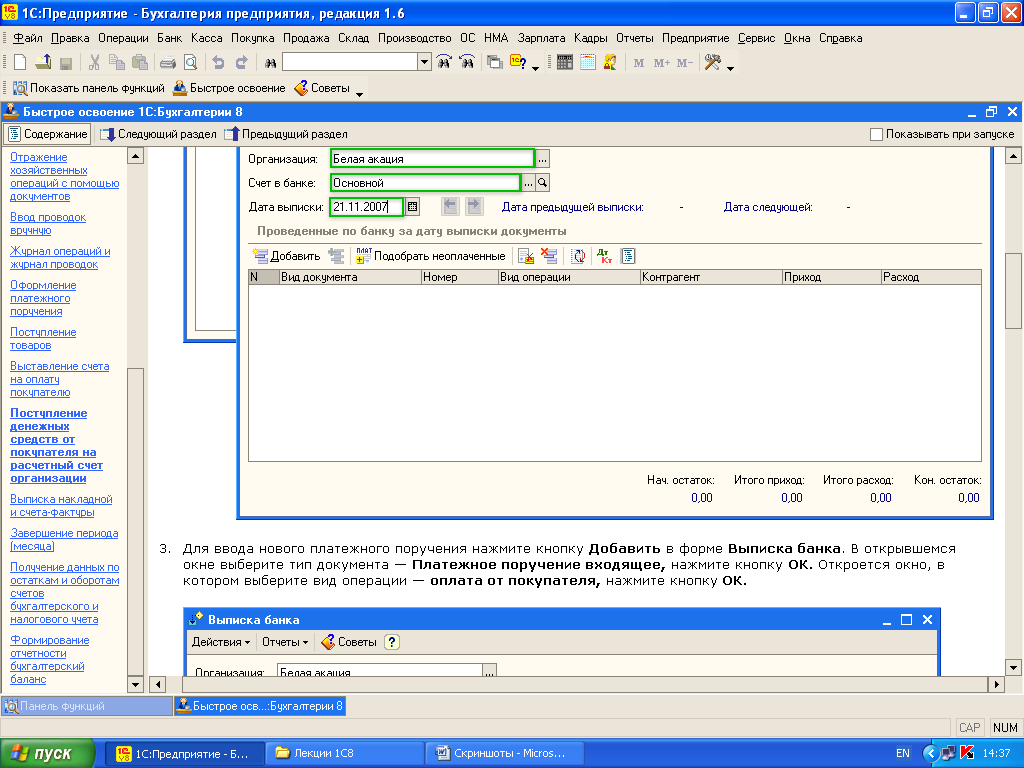The height and width of the screenshot is (768, 1024).
Task: Open the Завершение периода (месяца) link
Action: (64, 539)
